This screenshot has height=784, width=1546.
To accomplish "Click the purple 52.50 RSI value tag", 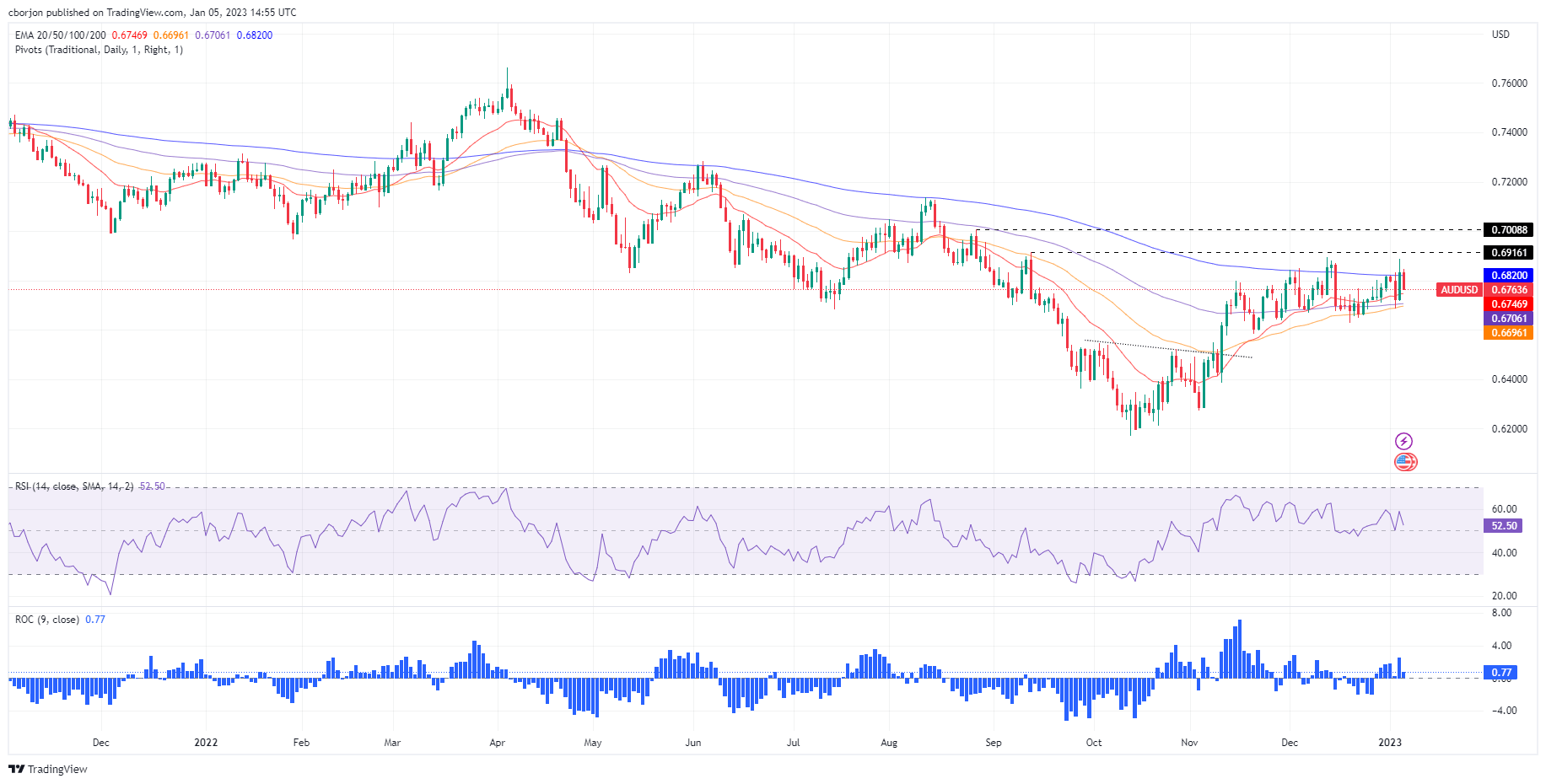I will (1503, 526).
